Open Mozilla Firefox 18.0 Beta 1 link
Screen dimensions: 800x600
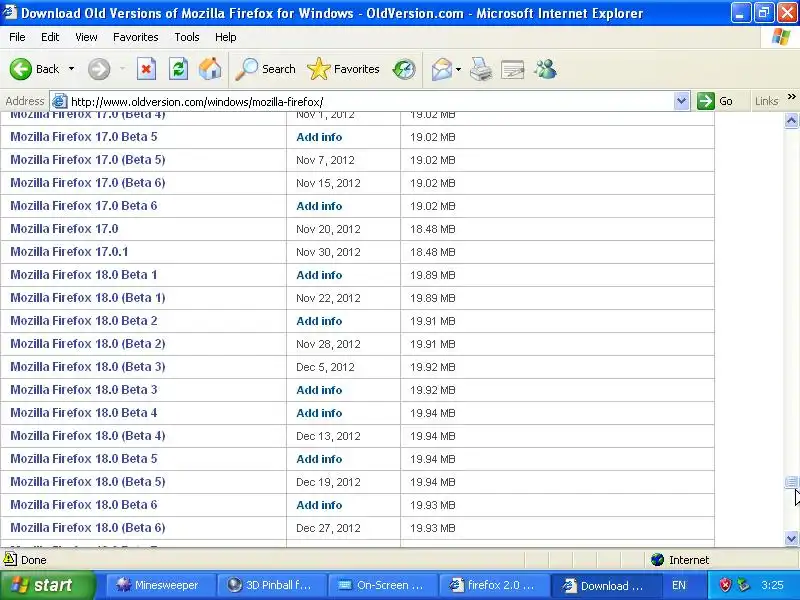point(84,274)
